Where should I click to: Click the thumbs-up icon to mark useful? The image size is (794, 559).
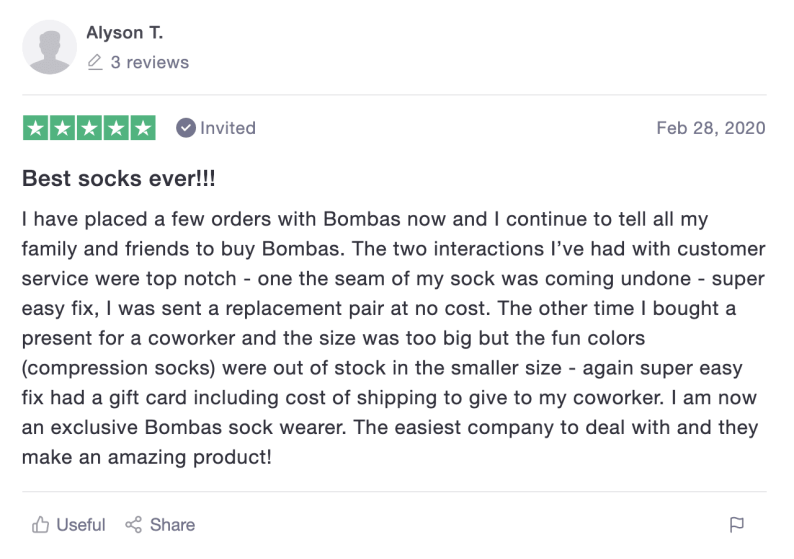[x=41, y=525]
